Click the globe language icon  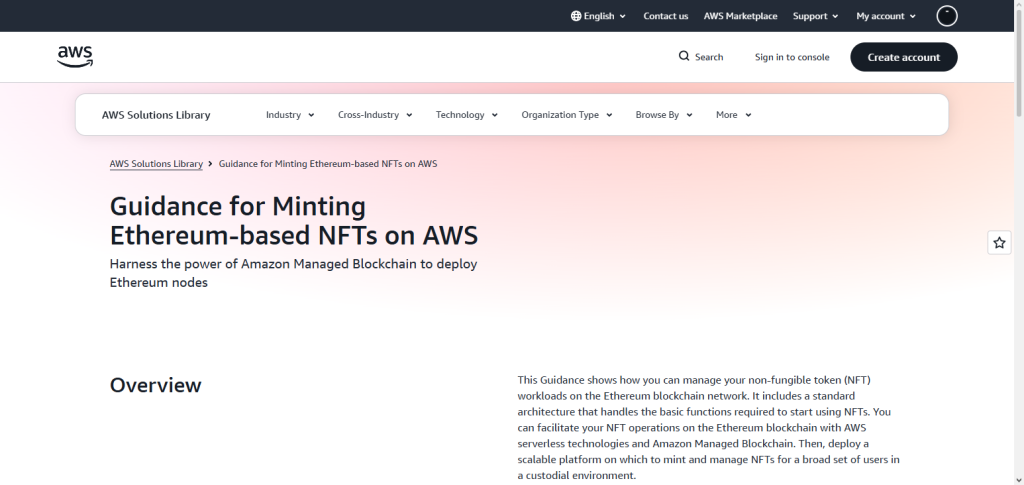576,16
